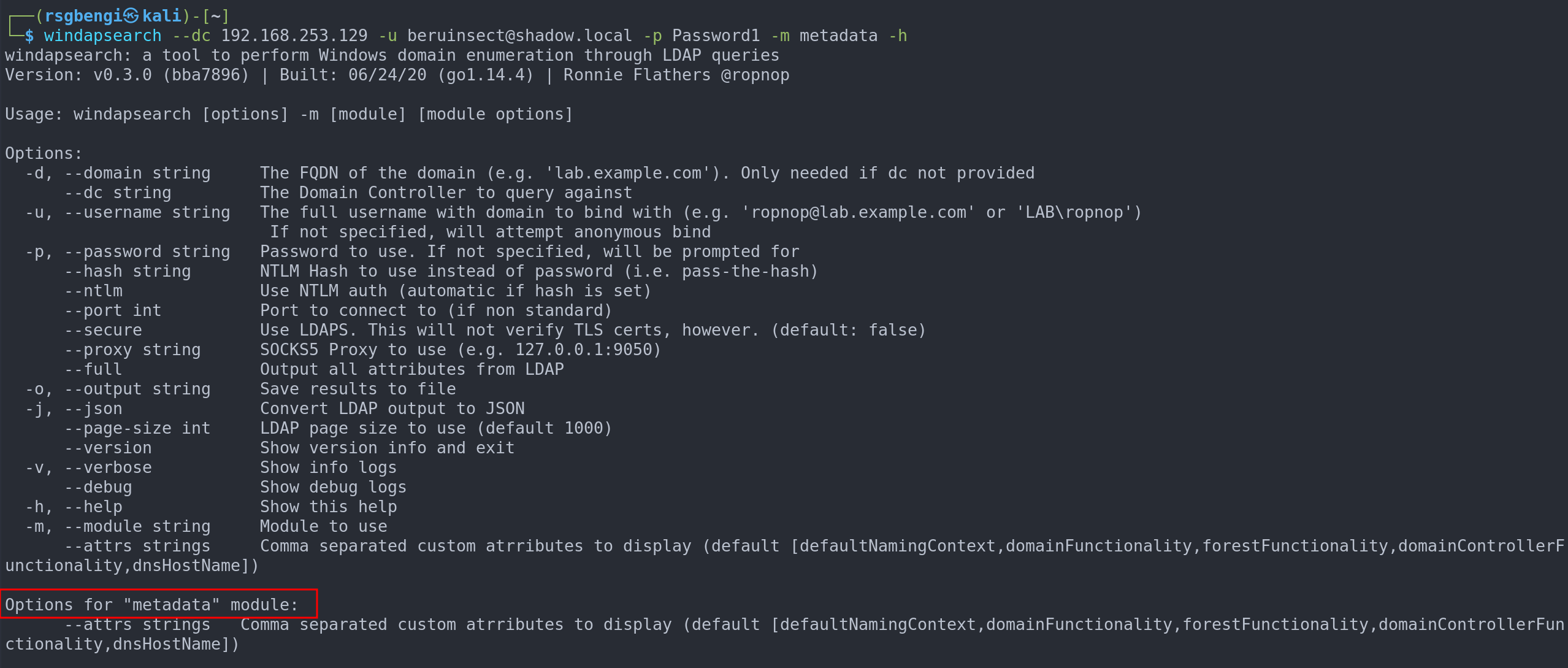Select the version string v0.3.0

click(122, 75)
